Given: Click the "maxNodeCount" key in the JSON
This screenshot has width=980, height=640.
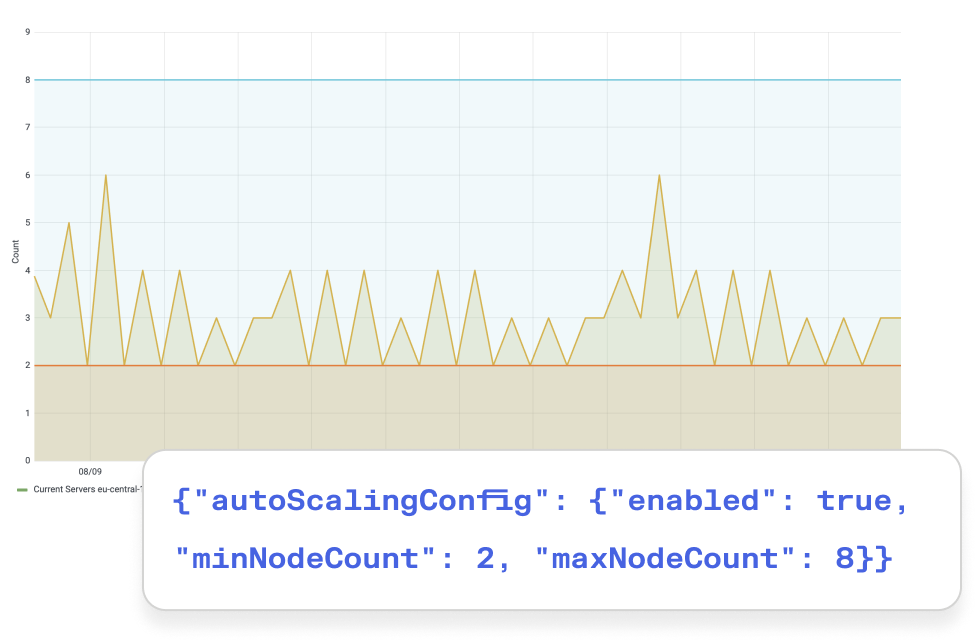Looking at the screenshot, I should point(667,558).
